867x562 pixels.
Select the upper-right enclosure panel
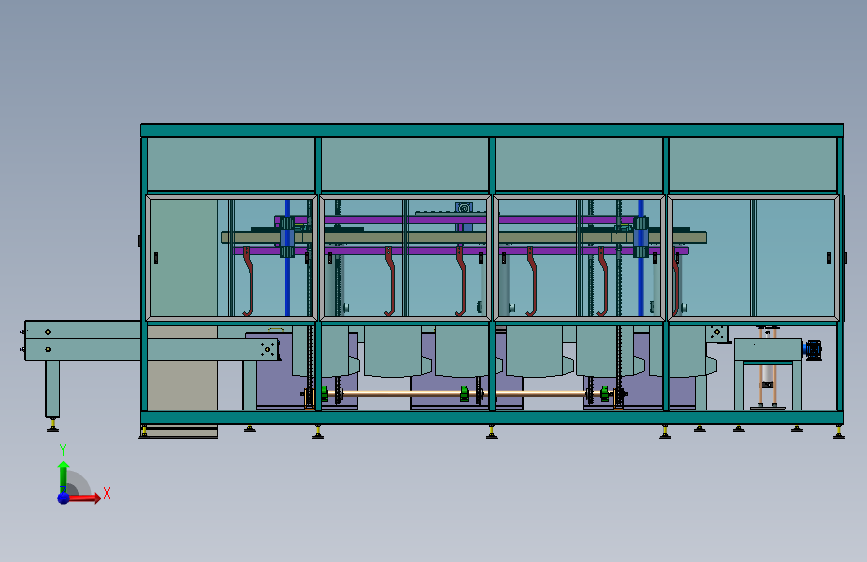pyautogui.click(x=753, y=164)
